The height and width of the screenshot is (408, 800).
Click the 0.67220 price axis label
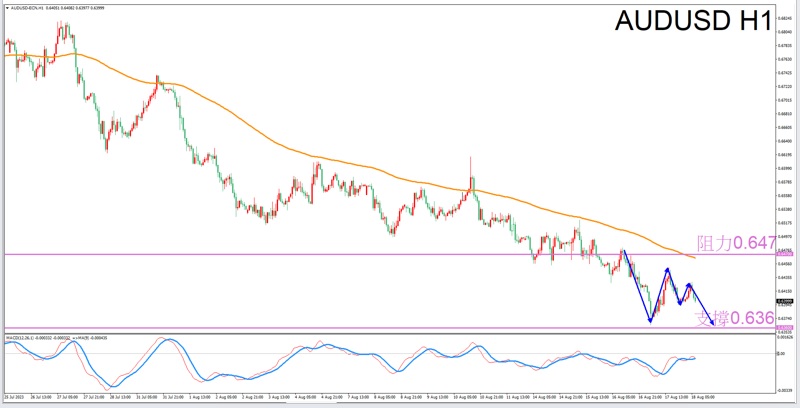[785, 86]
